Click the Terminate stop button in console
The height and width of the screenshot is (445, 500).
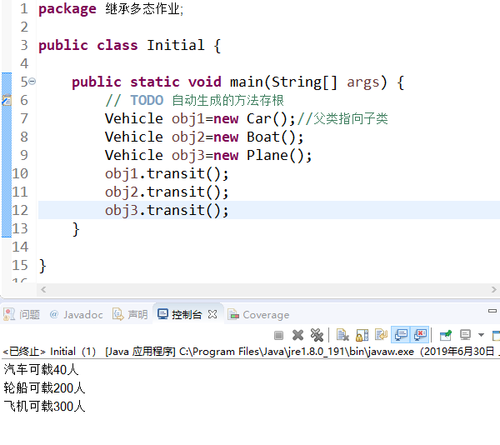279,335
